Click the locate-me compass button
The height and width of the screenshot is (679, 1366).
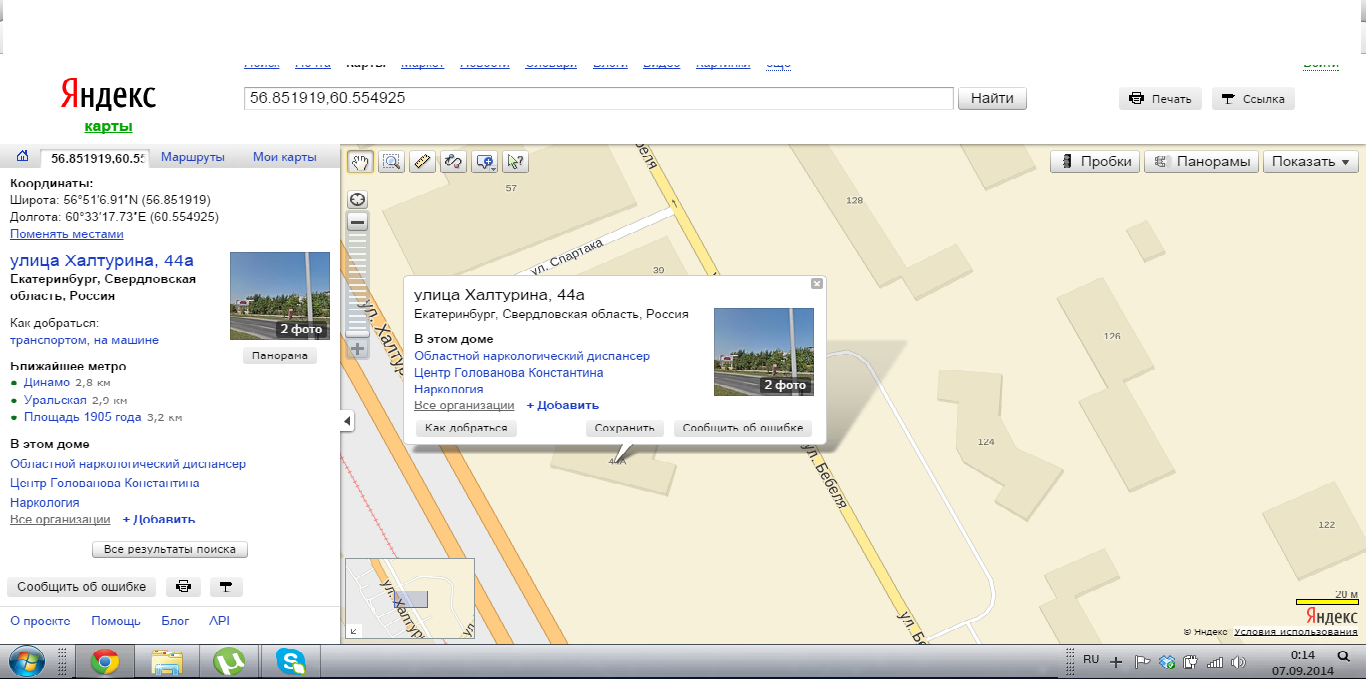(x=358, y=199)
